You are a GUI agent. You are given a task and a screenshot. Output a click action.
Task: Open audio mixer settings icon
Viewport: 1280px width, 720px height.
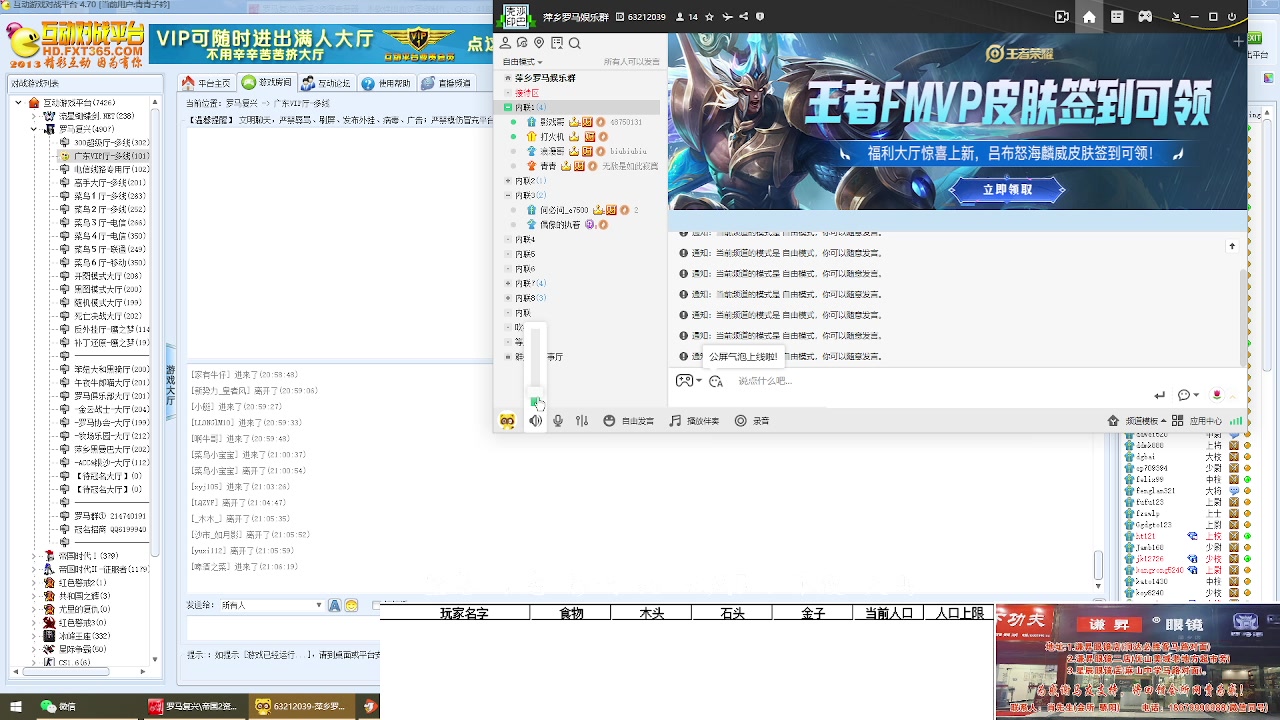(582, 421)
